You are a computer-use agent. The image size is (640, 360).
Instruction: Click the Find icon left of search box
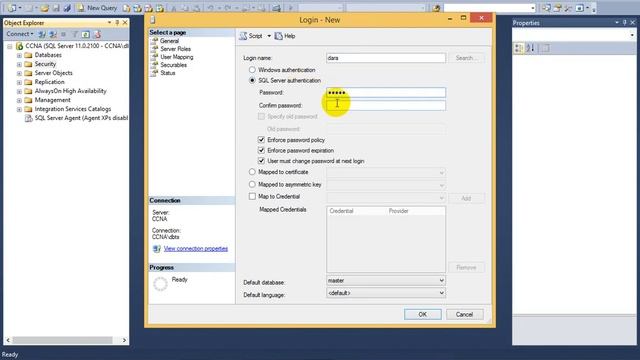436,8
